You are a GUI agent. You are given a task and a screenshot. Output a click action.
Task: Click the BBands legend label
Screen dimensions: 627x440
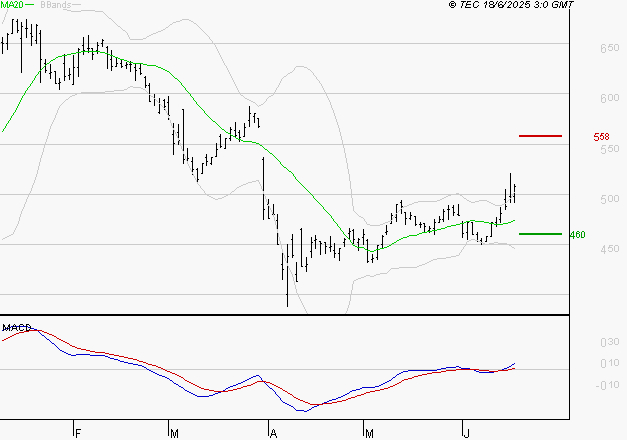tap(56, 5)
